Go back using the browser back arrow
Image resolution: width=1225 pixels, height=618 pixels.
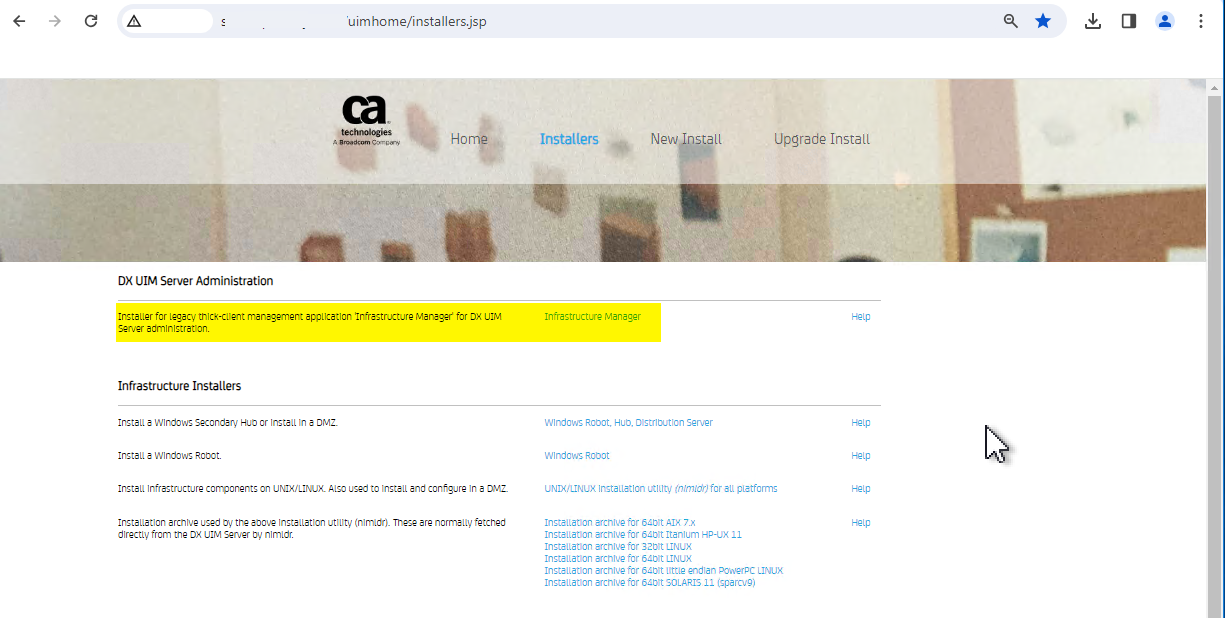click(19, 20)
